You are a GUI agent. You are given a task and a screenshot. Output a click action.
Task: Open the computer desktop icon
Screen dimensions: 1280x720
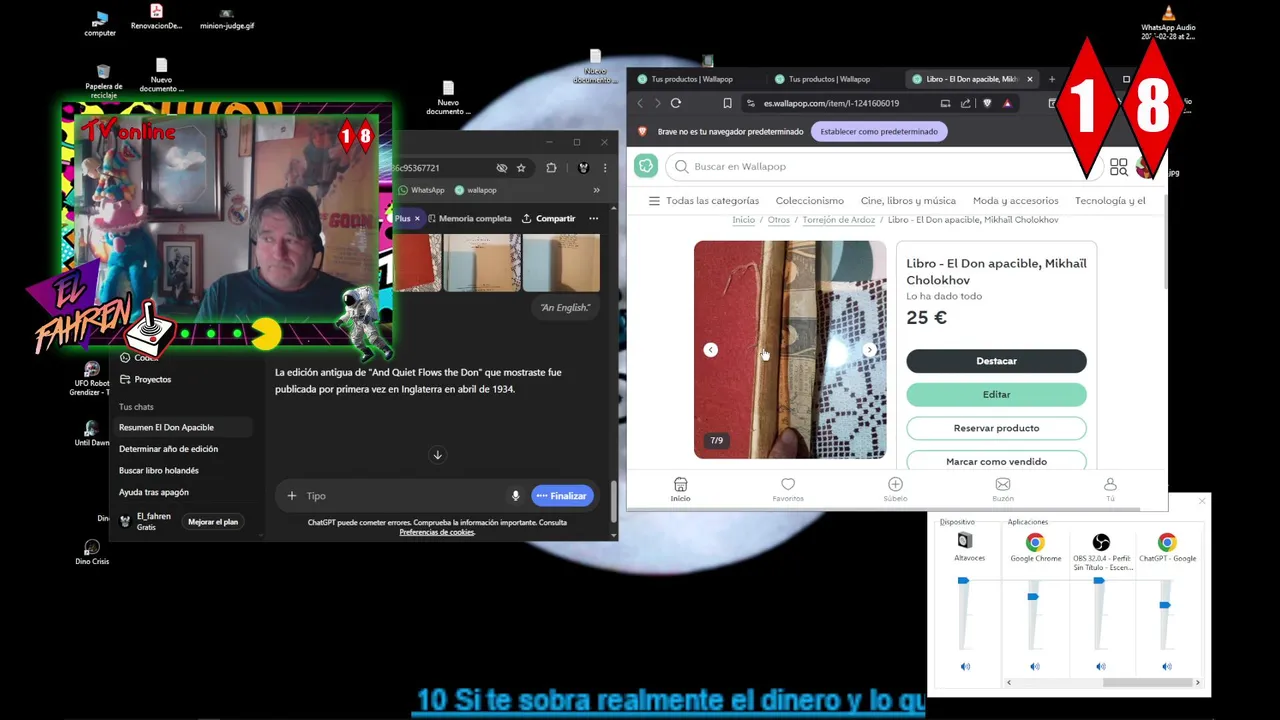tap(100, 24)
